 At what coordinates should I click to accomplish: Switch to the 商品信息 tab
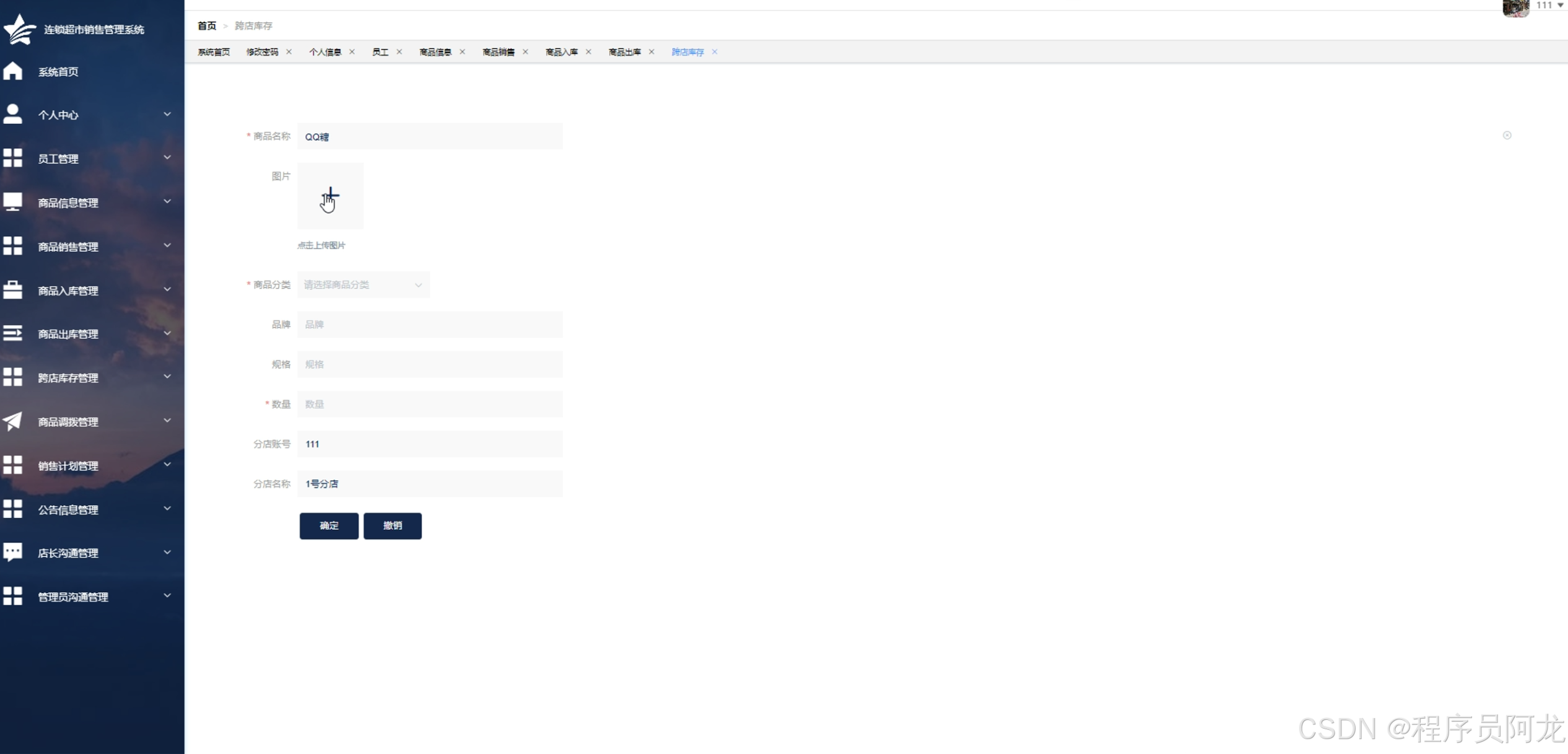[435, 52]
